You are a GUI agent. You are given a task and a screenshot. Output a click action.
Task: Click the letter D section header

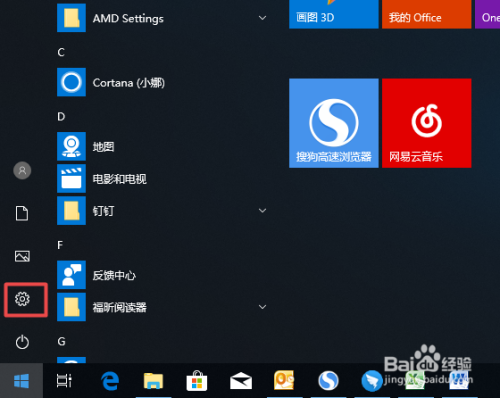(61, 117)
